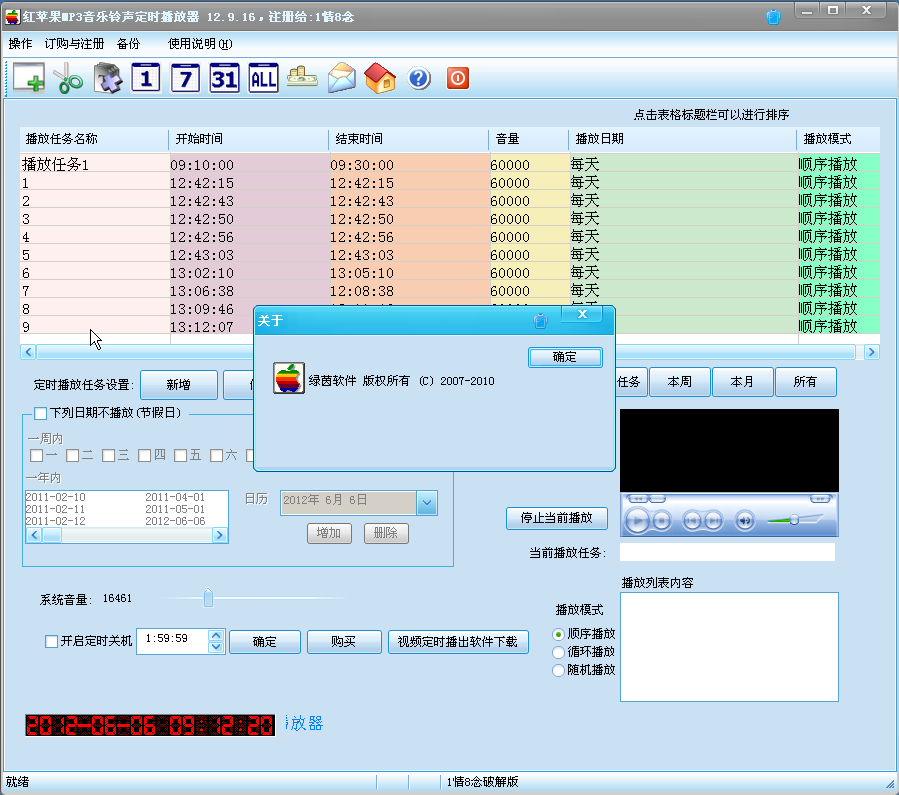The width and height of the screenshot is (899, 795).
Task: Click the right arrow of the date list scrollbar
Action: click(x=220, y=535)
